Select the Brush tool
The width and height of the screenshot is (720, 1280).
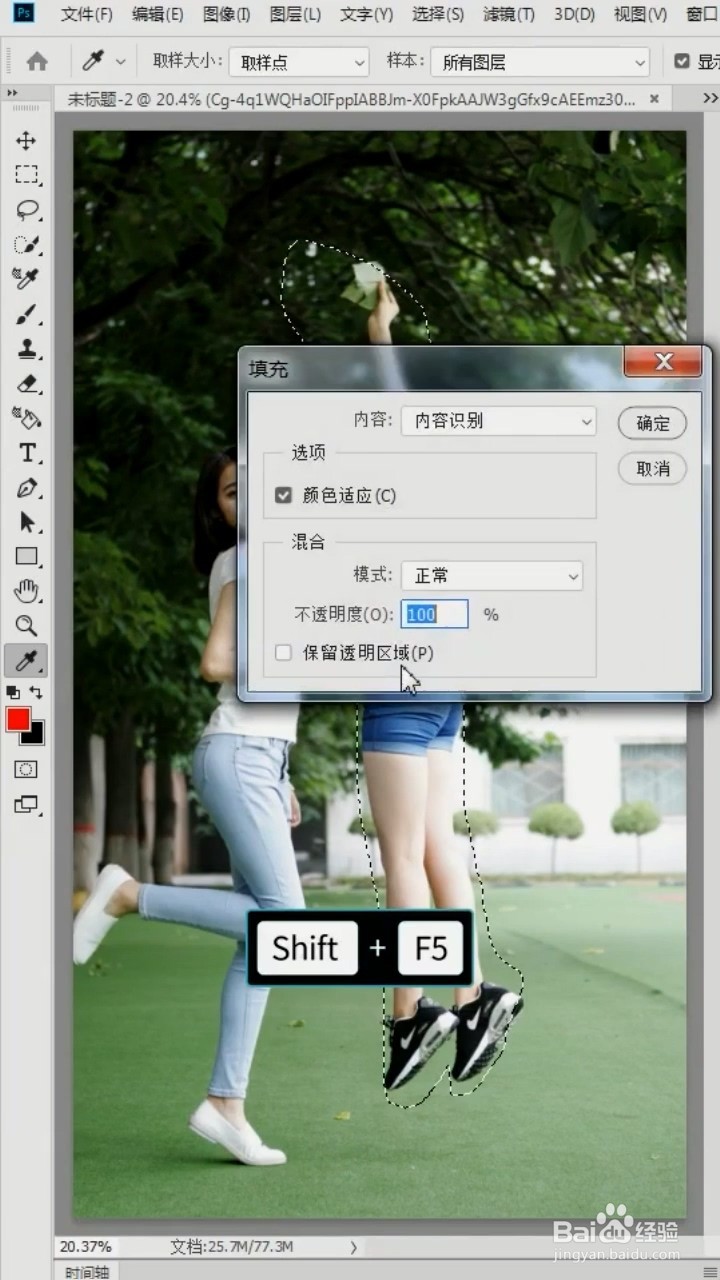coord(26,315)
